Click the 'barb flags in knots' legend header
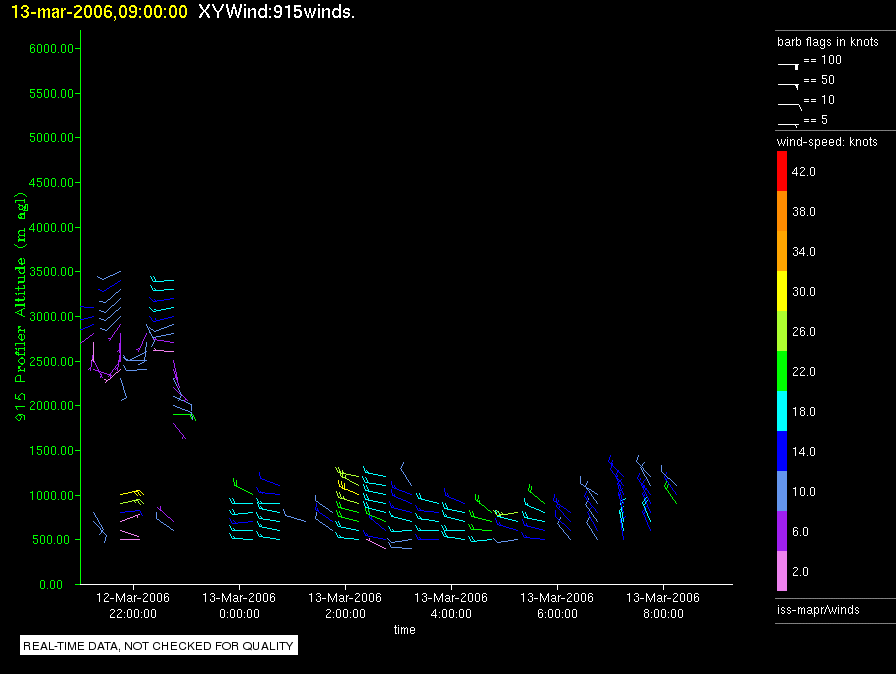This screenshot has height=674, width=896. (x=827, y=42)
